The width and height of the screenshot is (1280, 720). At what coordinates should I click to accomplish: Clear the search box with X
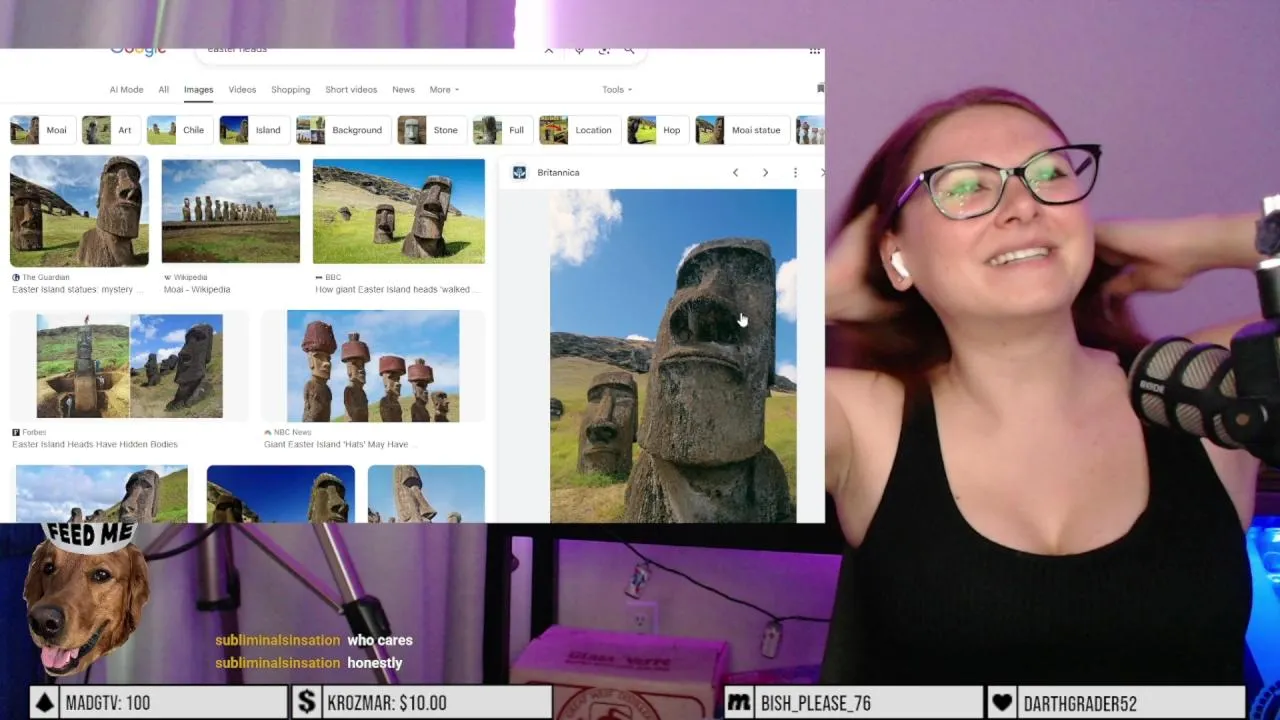tap(548, 51)
